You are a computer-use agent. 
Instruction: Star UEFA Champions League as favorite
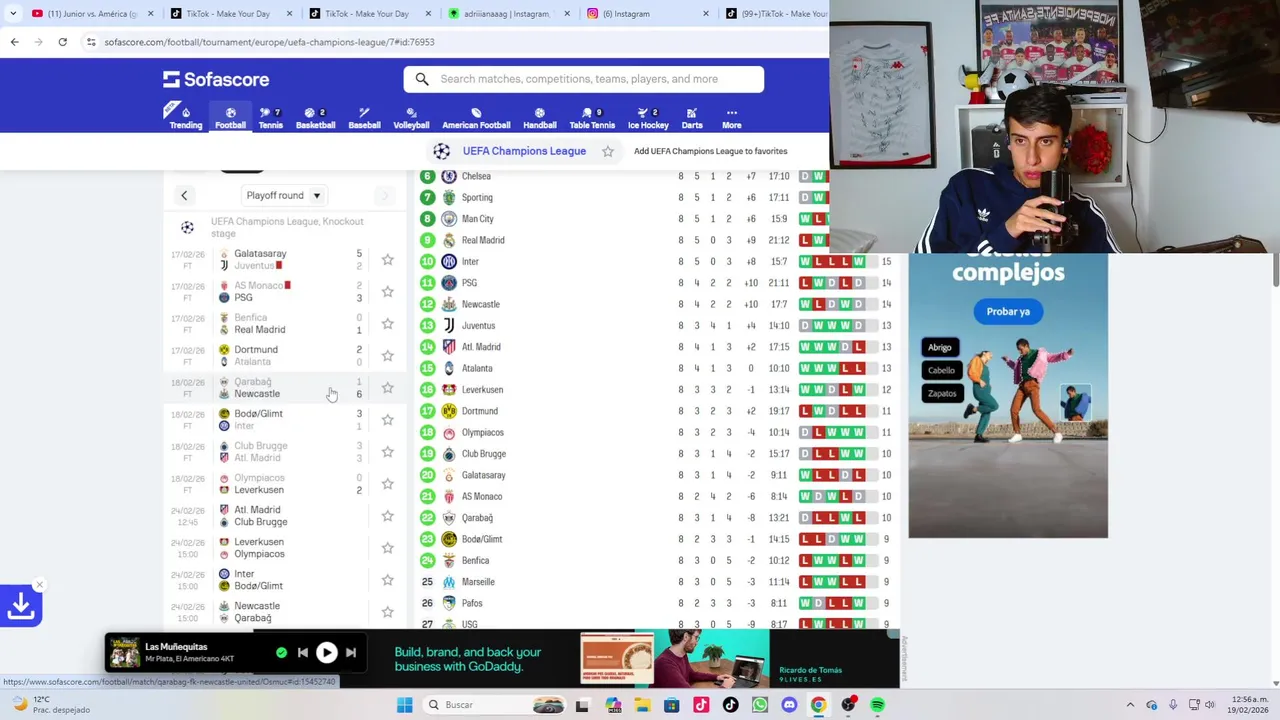click(x=607, y=151)
